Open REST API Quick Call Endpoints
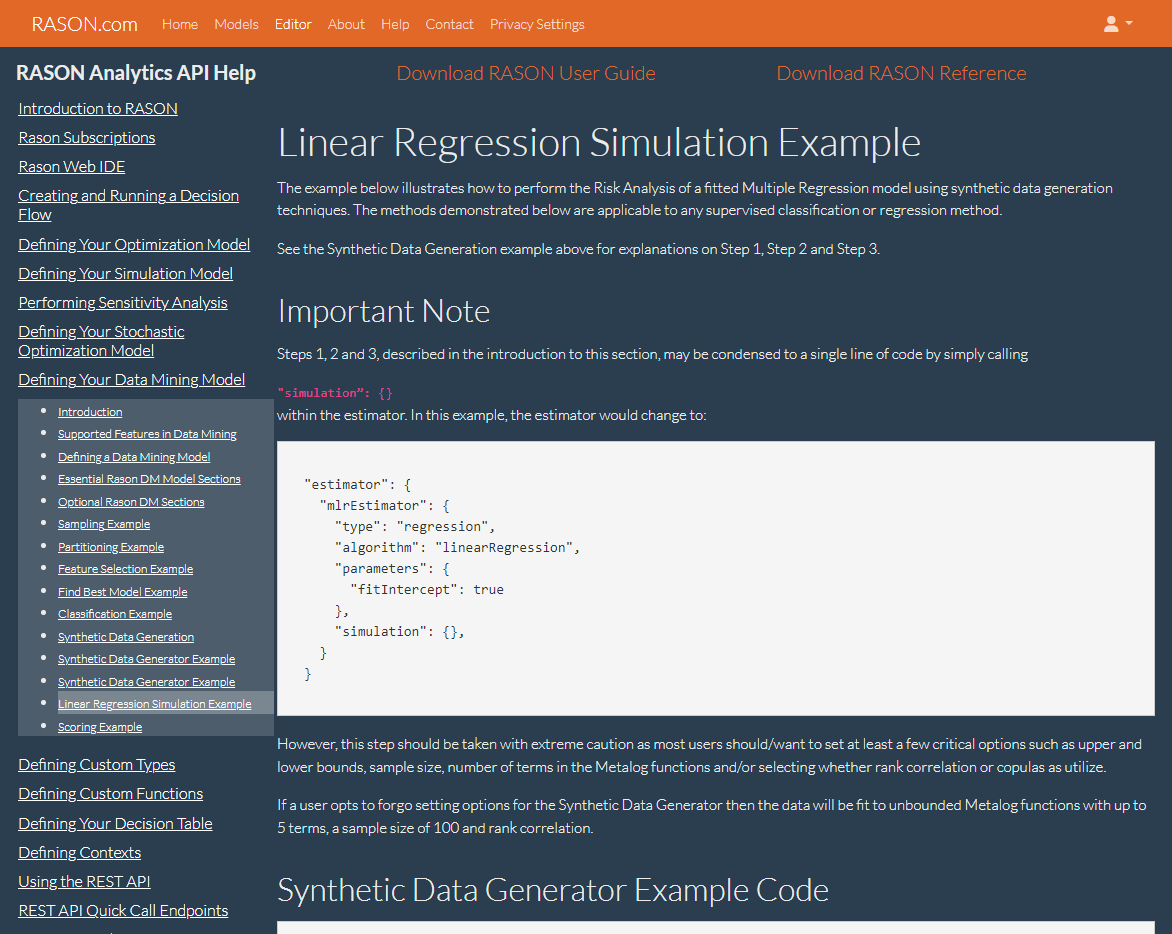1172x934 pixels. 123,911
